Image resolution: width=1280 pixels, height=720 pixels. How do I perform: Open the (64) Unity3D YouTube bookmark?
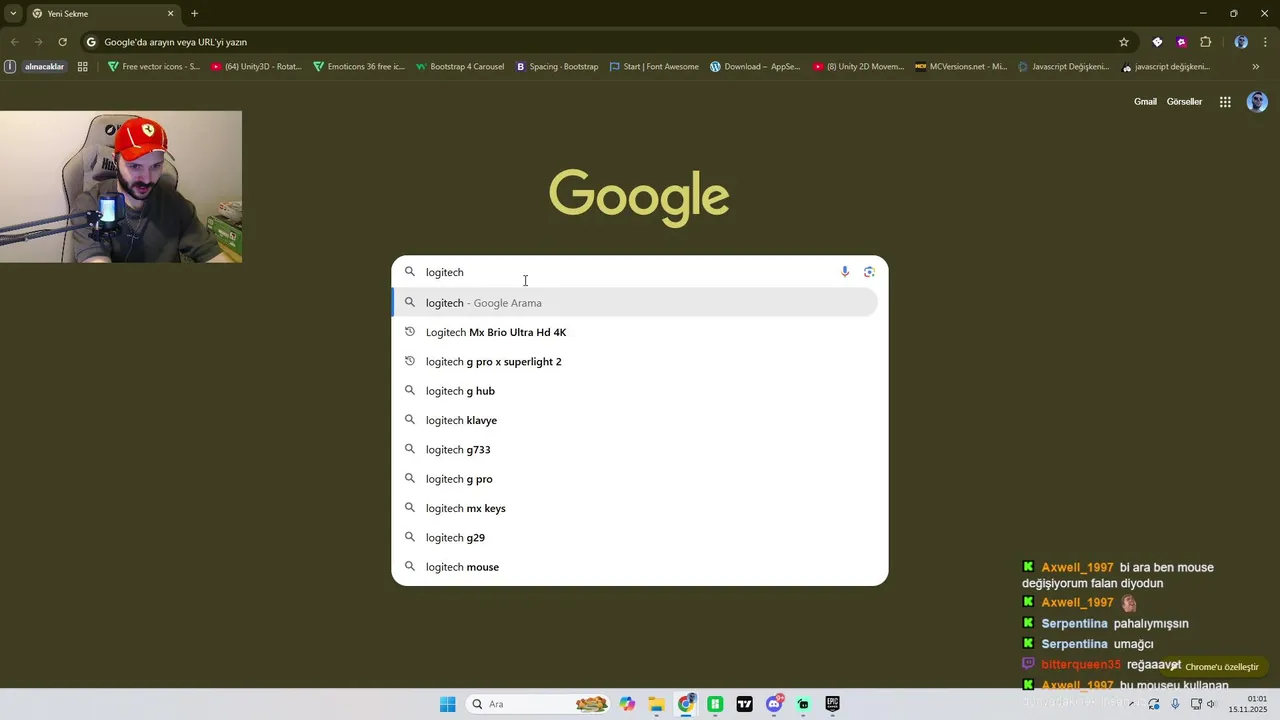(x=256, y=67)
